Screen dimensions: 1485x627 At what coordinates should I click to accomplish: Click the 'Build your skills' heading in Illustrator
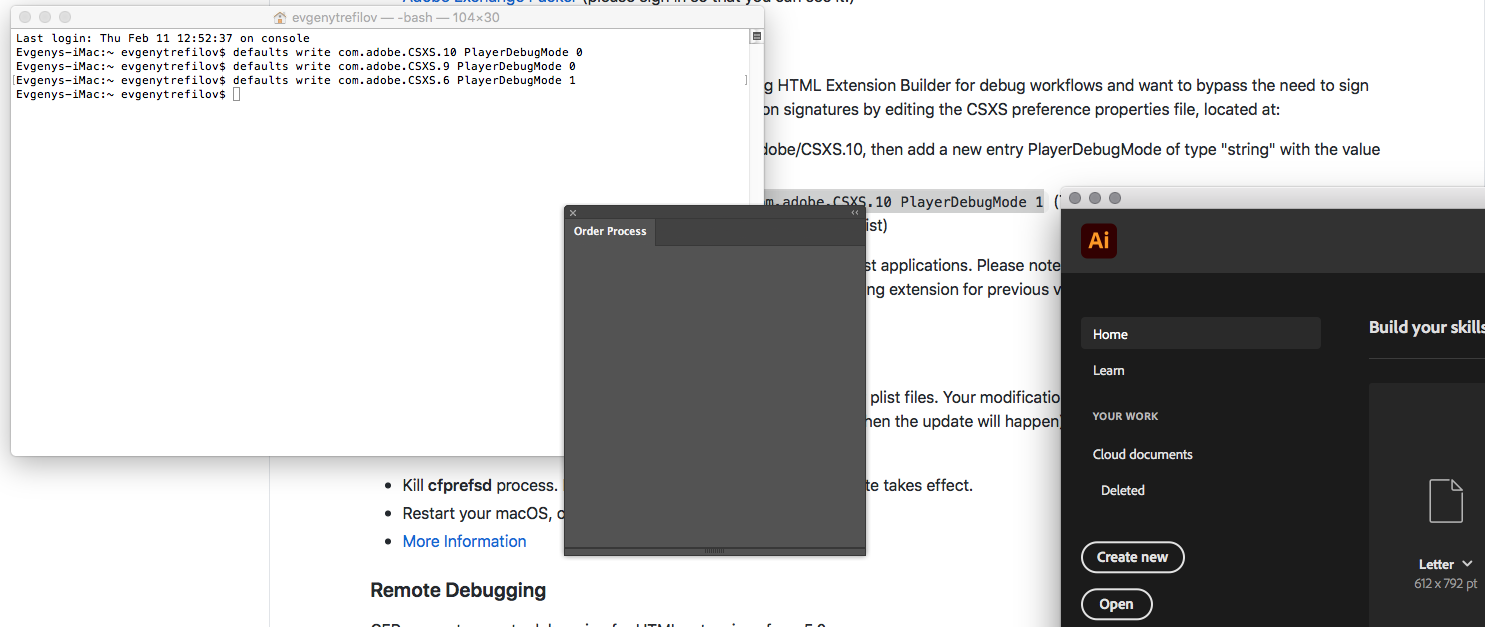click(1427, 327)
